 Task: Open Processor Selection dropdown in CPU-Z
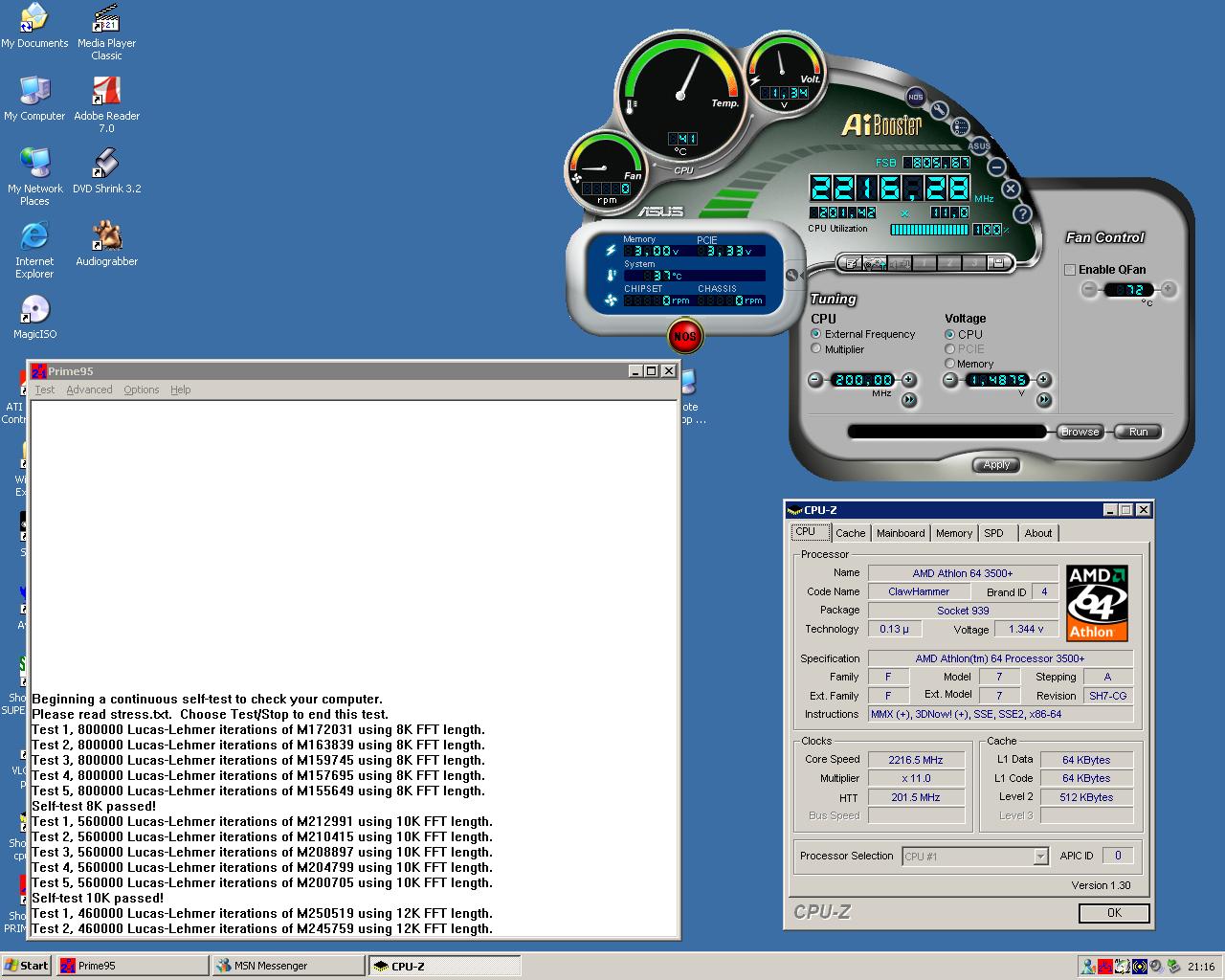coord(1040,857)
